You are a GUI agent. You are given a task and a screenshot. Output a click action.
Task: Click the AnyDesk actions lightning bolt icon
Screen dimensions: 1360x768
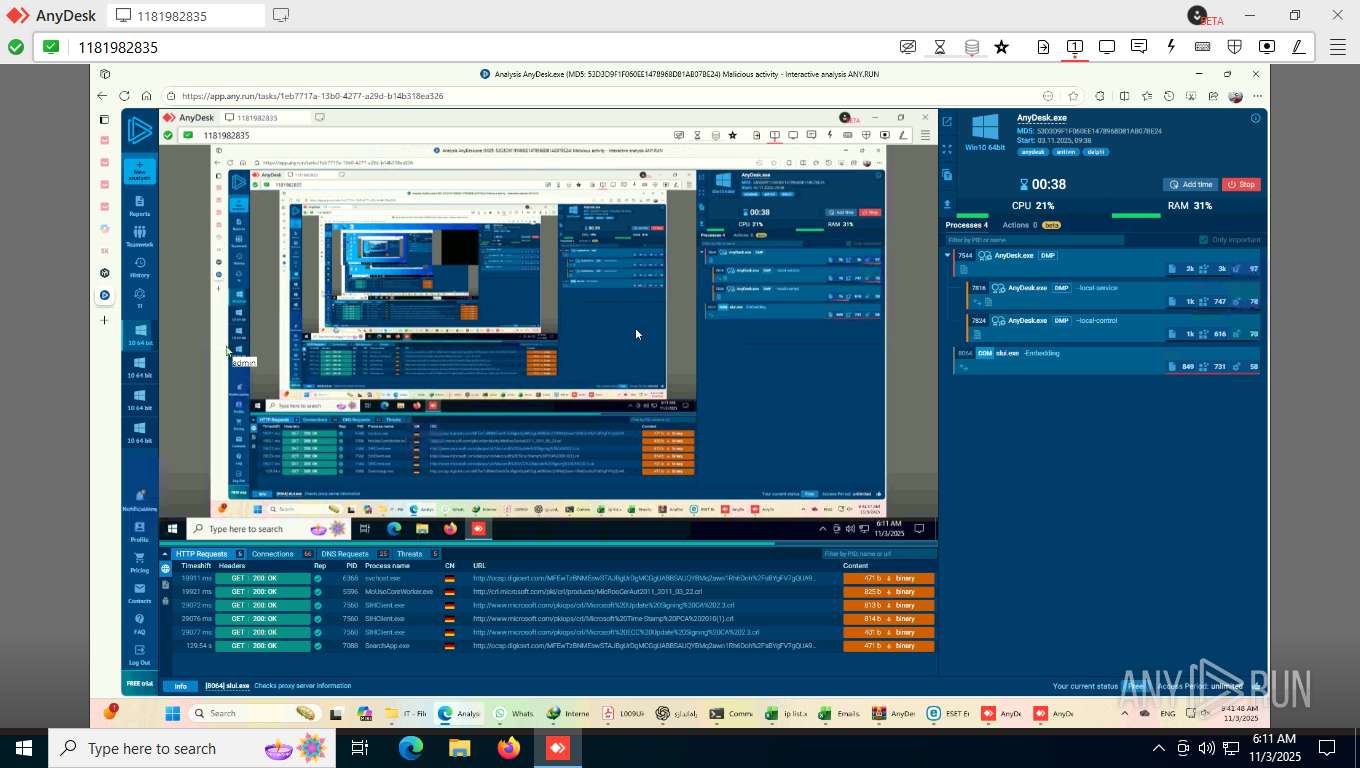[1171, 47]
